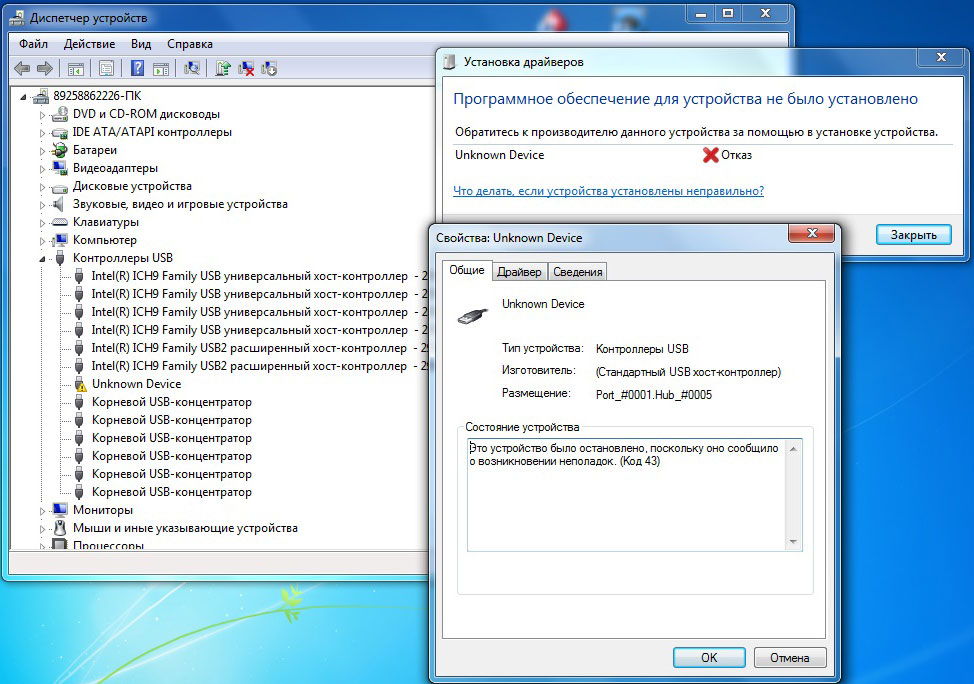Click the device status text about Код 43
Screen dimensions: 974x684
(x=624, y=455)
